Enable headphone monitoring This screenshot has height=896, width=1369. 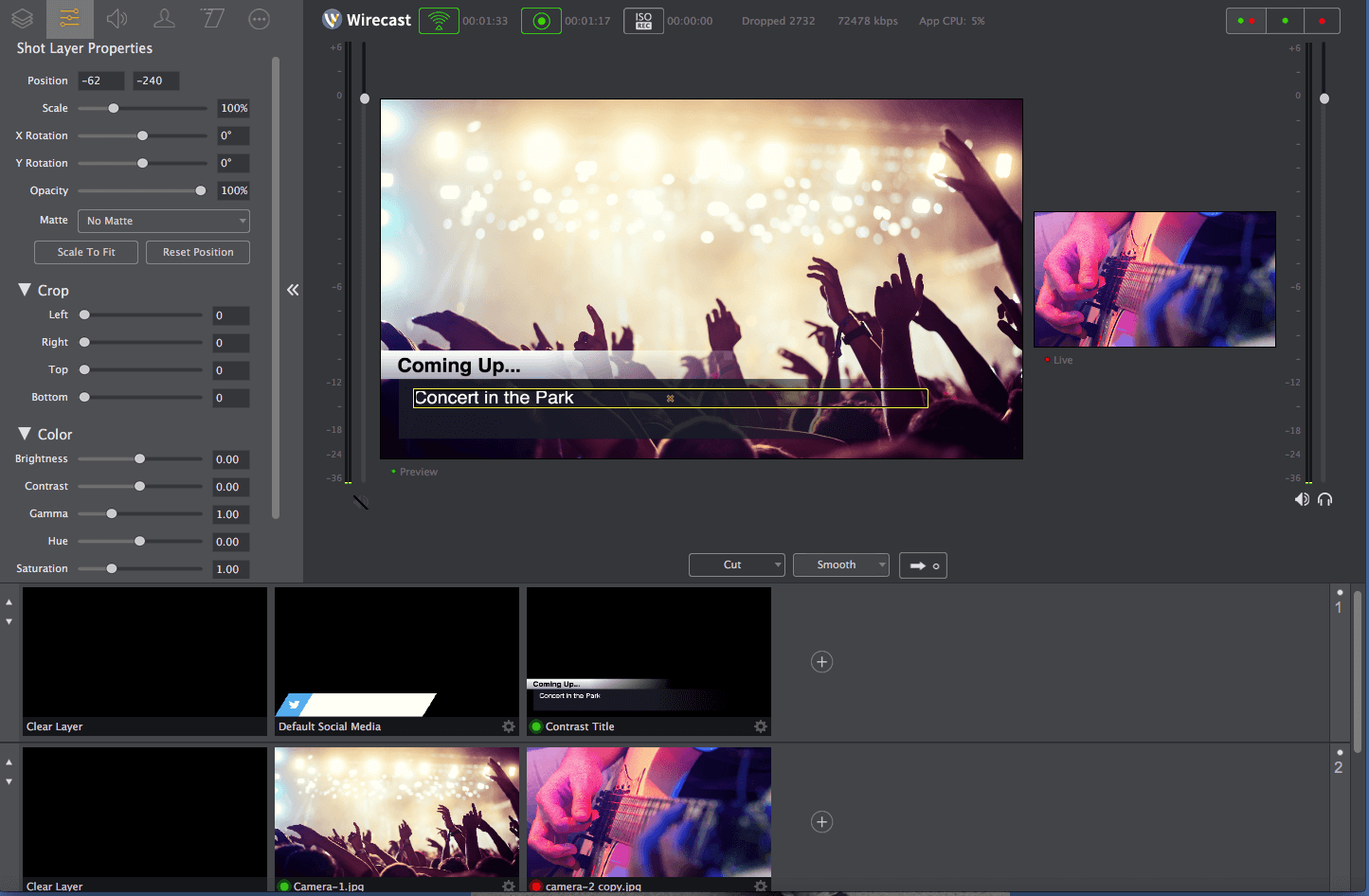pos(1324,499)
